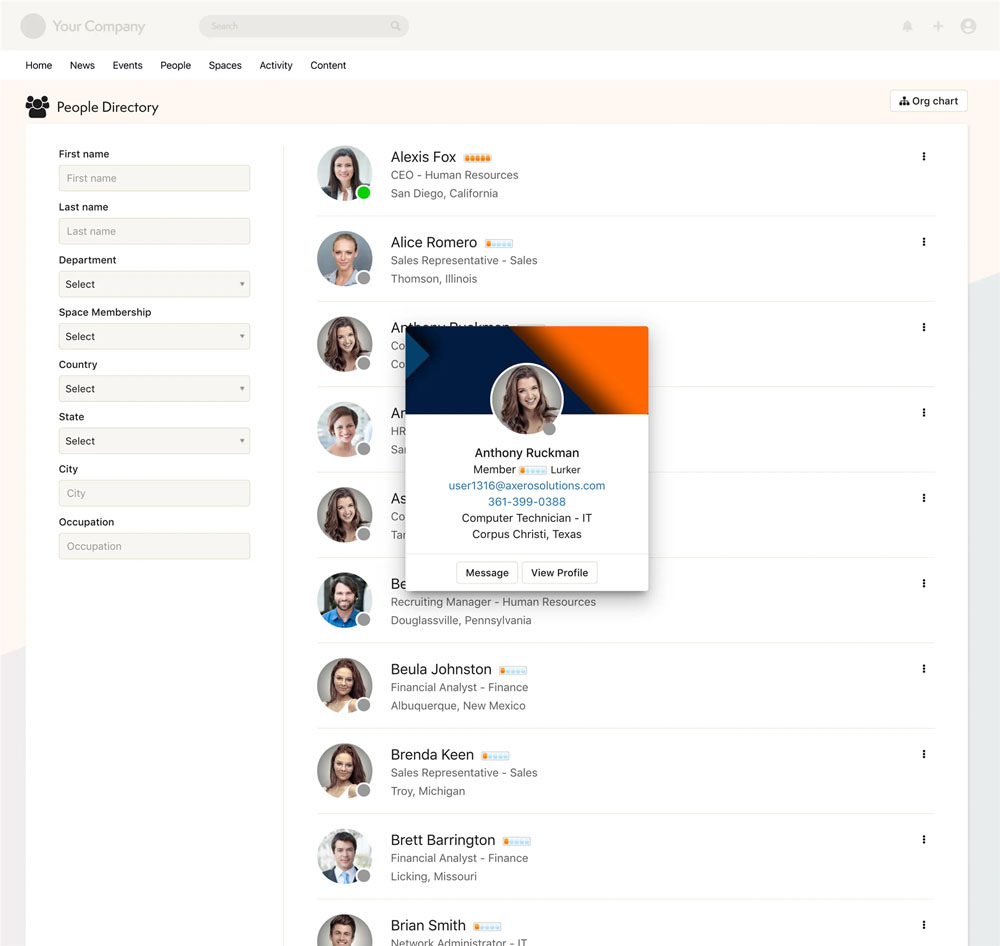Open the notifications bell icon
Image resolution: width=1000 pixels, height=946 pixels.
tap(907, 26)
